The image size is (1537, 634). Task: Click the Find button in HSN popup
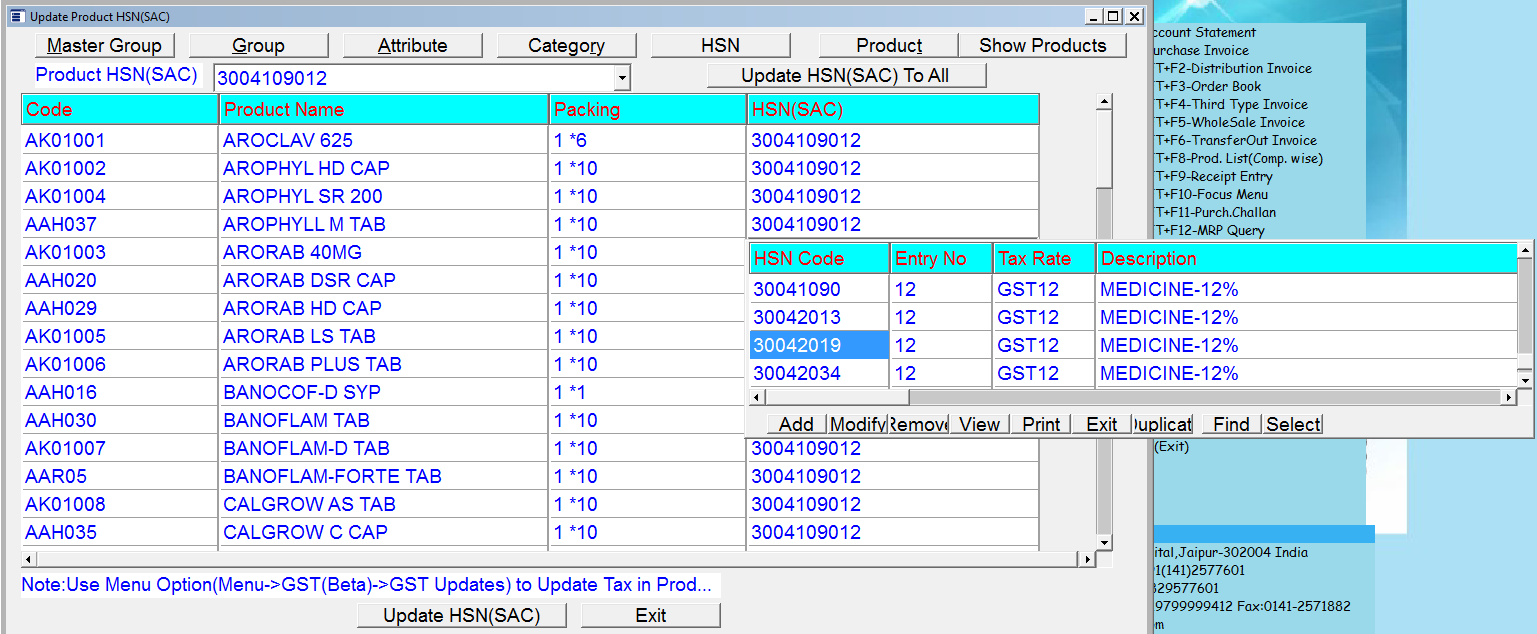click(1231, 424)
